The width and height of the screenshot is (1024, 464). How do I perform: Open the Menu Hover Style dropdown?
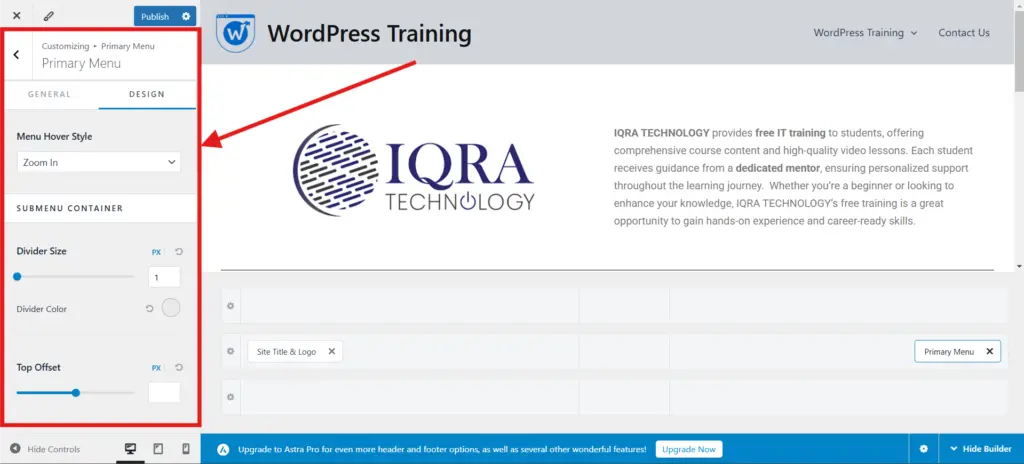(99, 162)
